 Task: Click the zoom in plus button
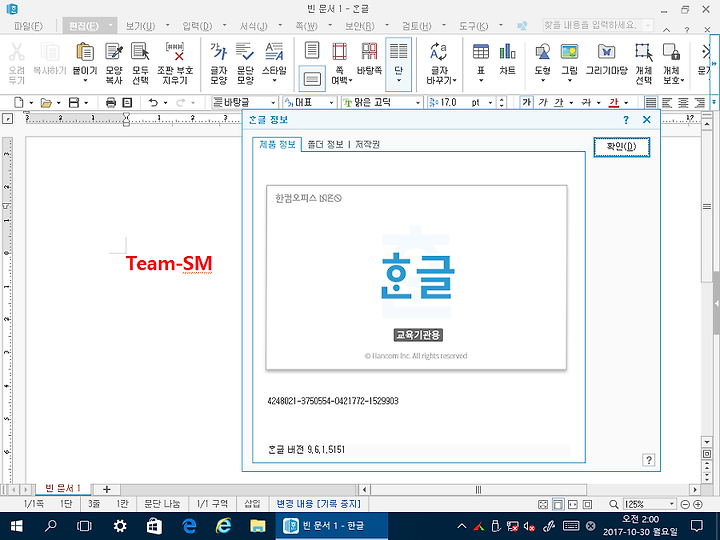698,504
